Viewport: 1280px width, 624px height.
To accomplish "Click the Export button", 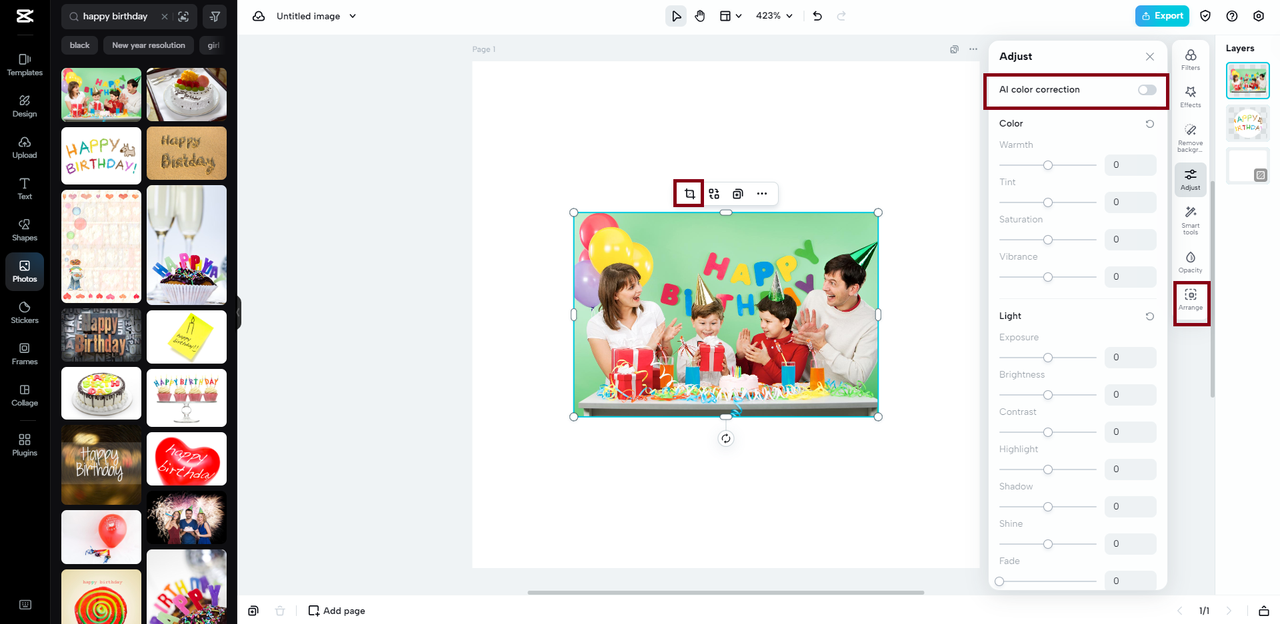I will click(1162, 16).
